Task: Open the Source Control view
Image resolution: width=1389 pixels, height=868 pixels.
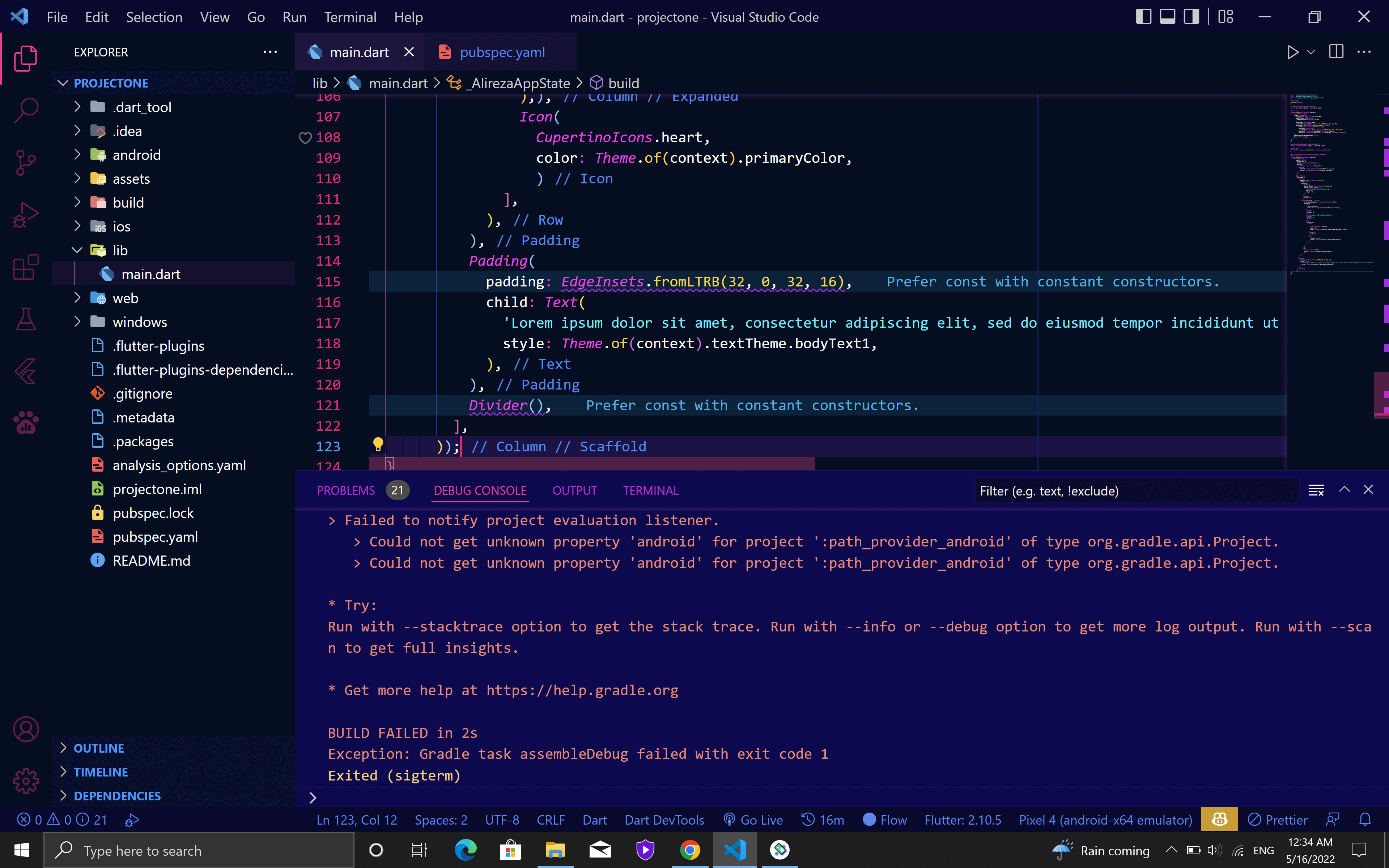Action: 26,162
